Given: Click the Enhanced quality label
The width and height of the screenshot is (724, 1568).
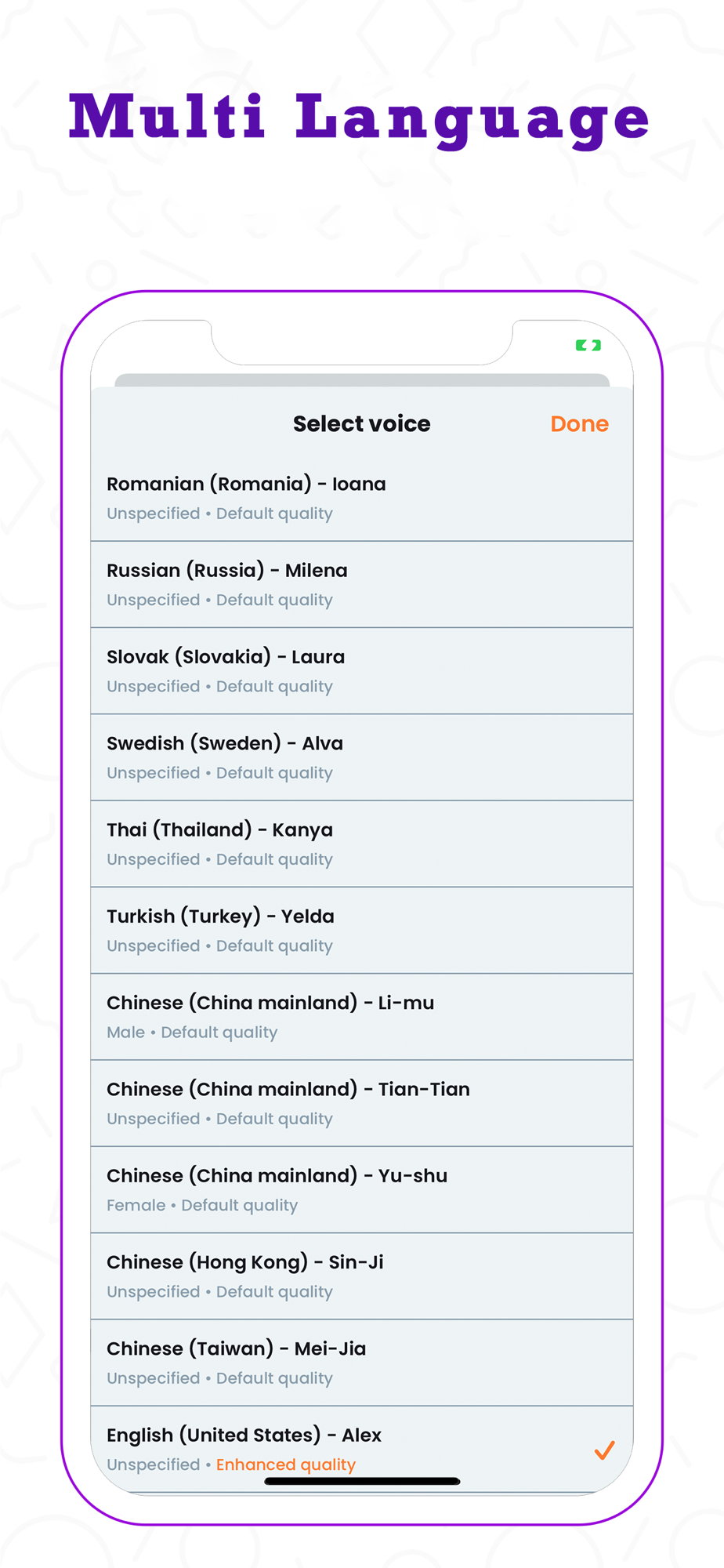Looking at the screenshot, I should pyautogui.click(x=286, y=1465).
